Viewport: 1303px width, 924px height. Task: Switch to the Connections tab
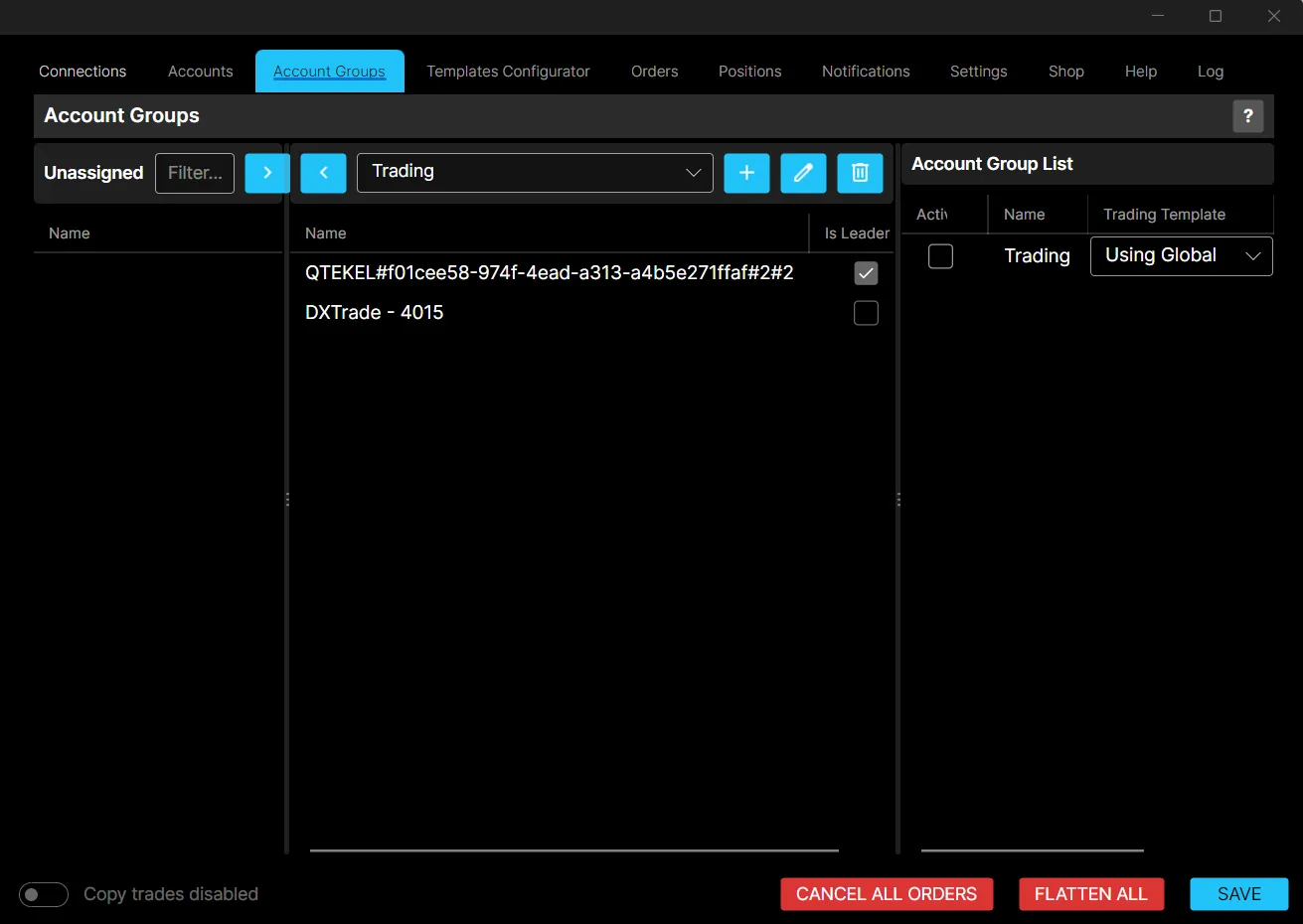click(82, 72)
